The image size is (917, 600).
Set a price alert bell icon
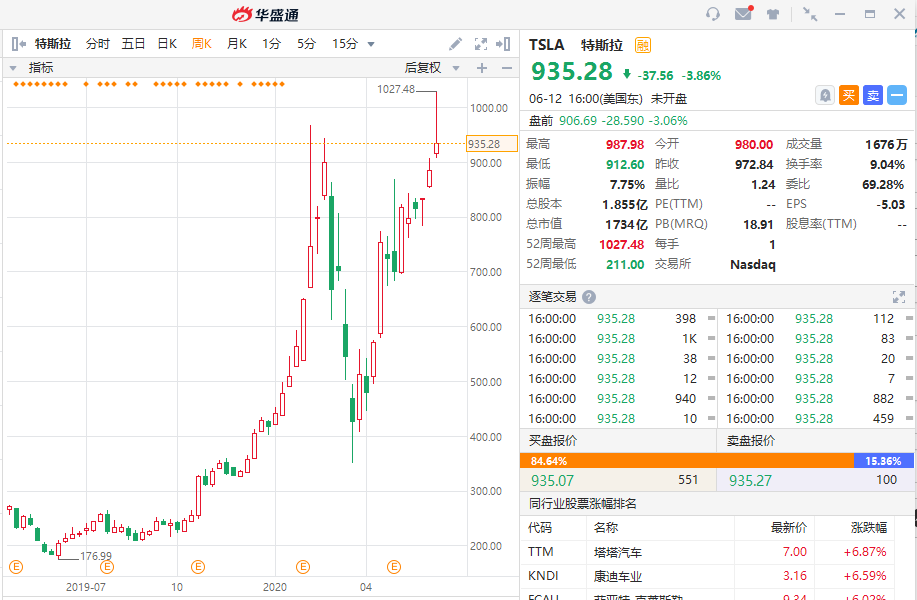point(825,95)
